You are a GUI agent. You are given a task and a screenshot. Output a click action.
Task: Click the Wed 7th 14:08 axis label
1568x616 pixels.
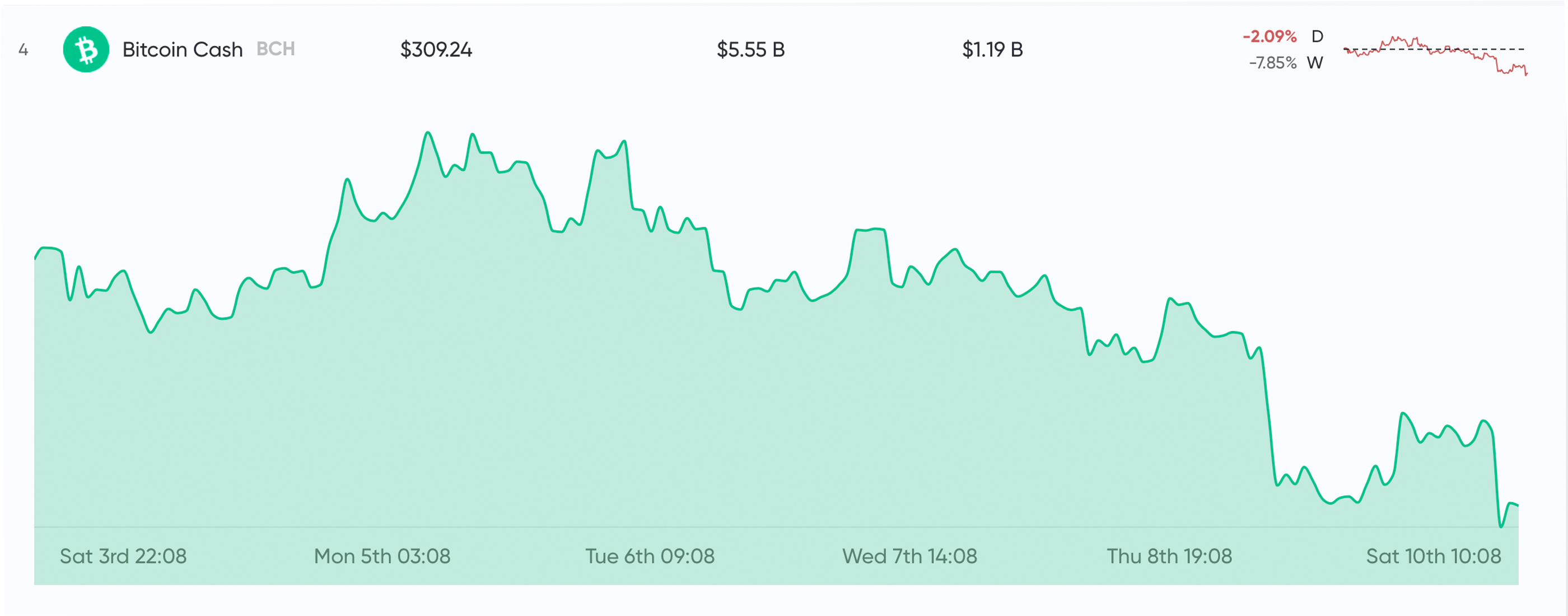909,556
